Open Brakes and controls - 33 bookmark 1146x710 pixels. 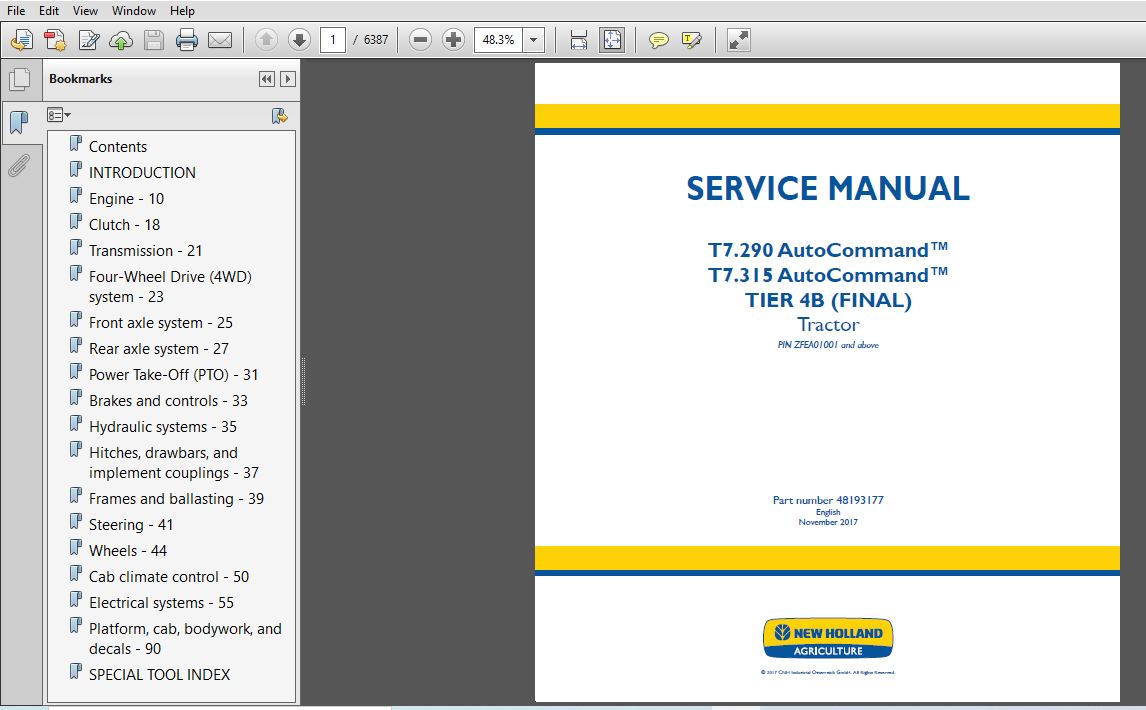[x=168, y=401]
